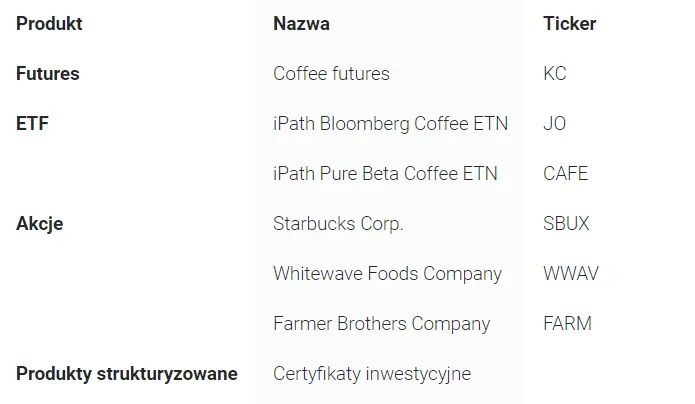Click the Produkty strukturyzowane label
The image size is (695, 404).
(127, 374)
